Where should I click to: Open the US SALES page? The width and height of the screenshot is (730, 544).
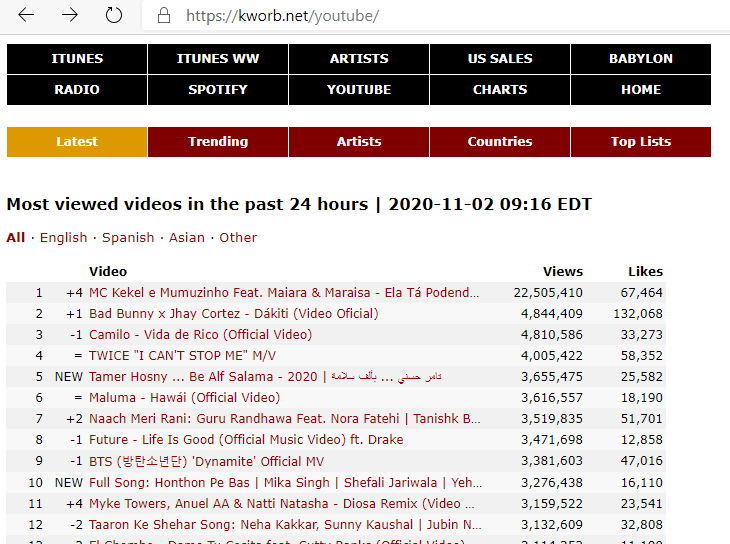coord(500,59)
